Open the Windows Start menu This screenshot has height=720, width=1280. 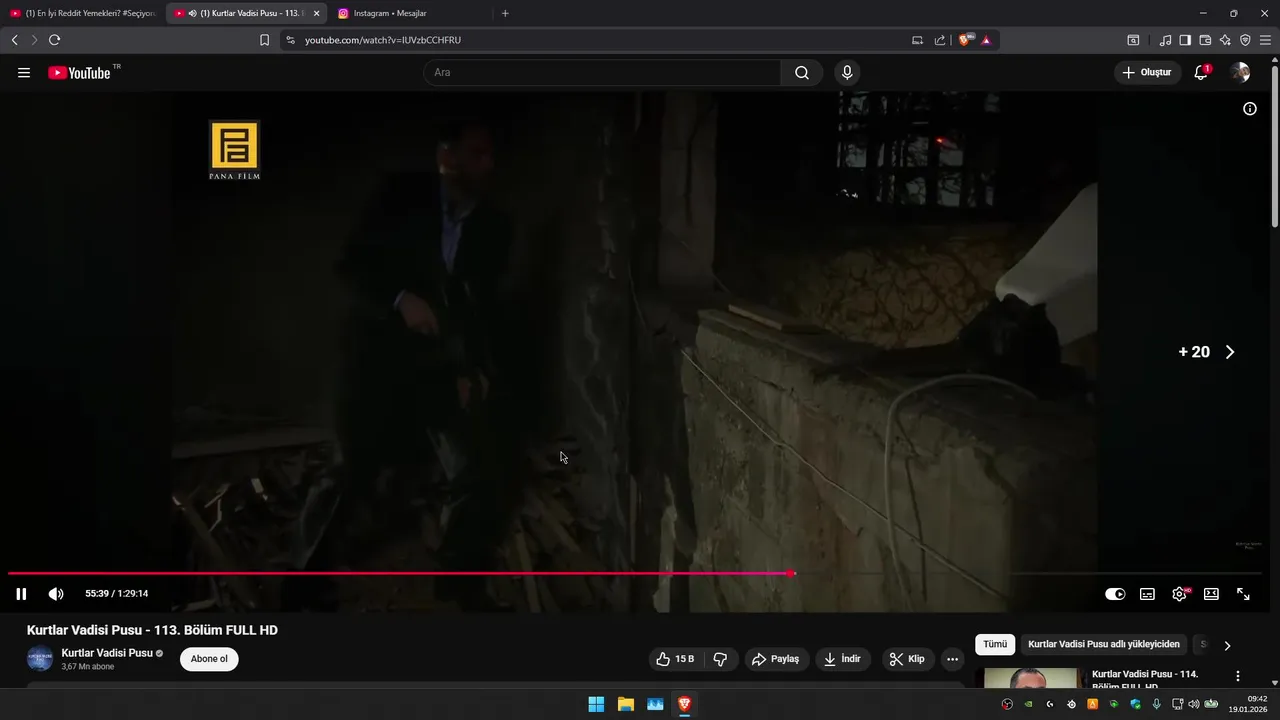[596, 704]
